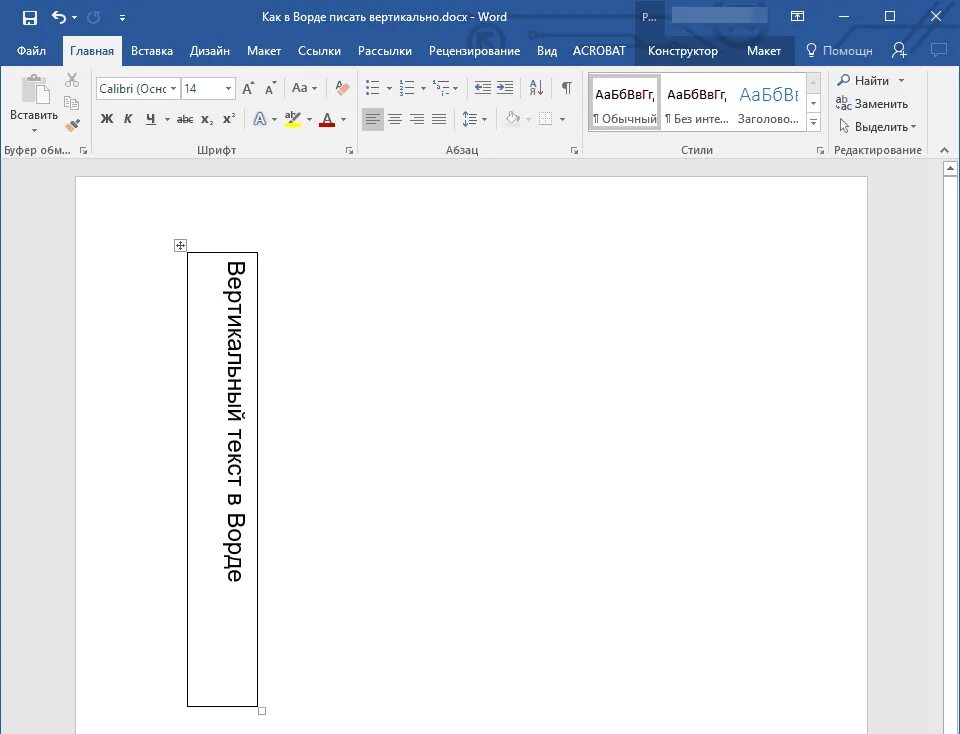Toggle paragraph marks ¶ display
Viewport: 960px width, 734px height.
tap(567, 88)
